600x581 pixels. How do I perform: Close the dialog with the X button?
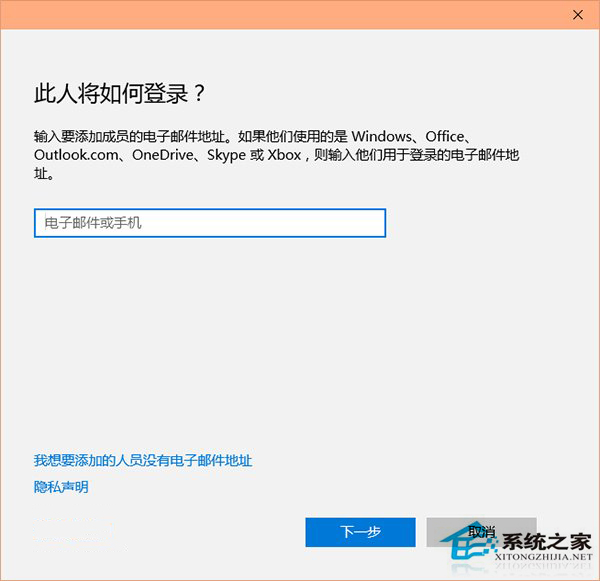578,15
